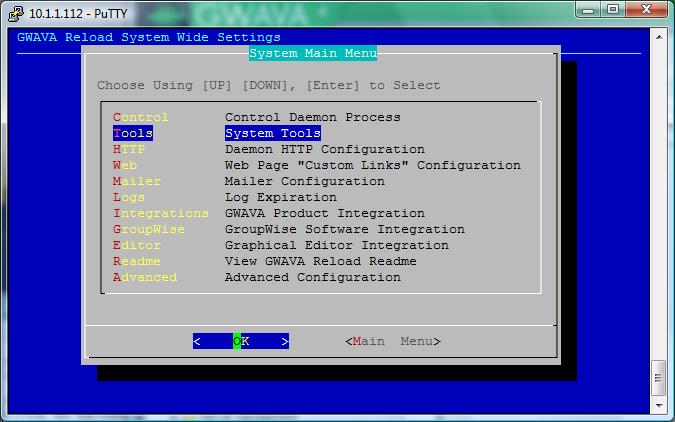Select the Logs menu entry
This screenshot has height=422, width=675.
point(129,197)
